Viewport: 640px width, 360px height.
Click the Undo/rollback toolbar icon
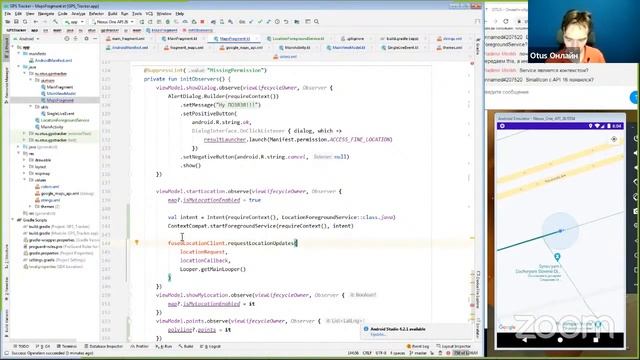286,22
